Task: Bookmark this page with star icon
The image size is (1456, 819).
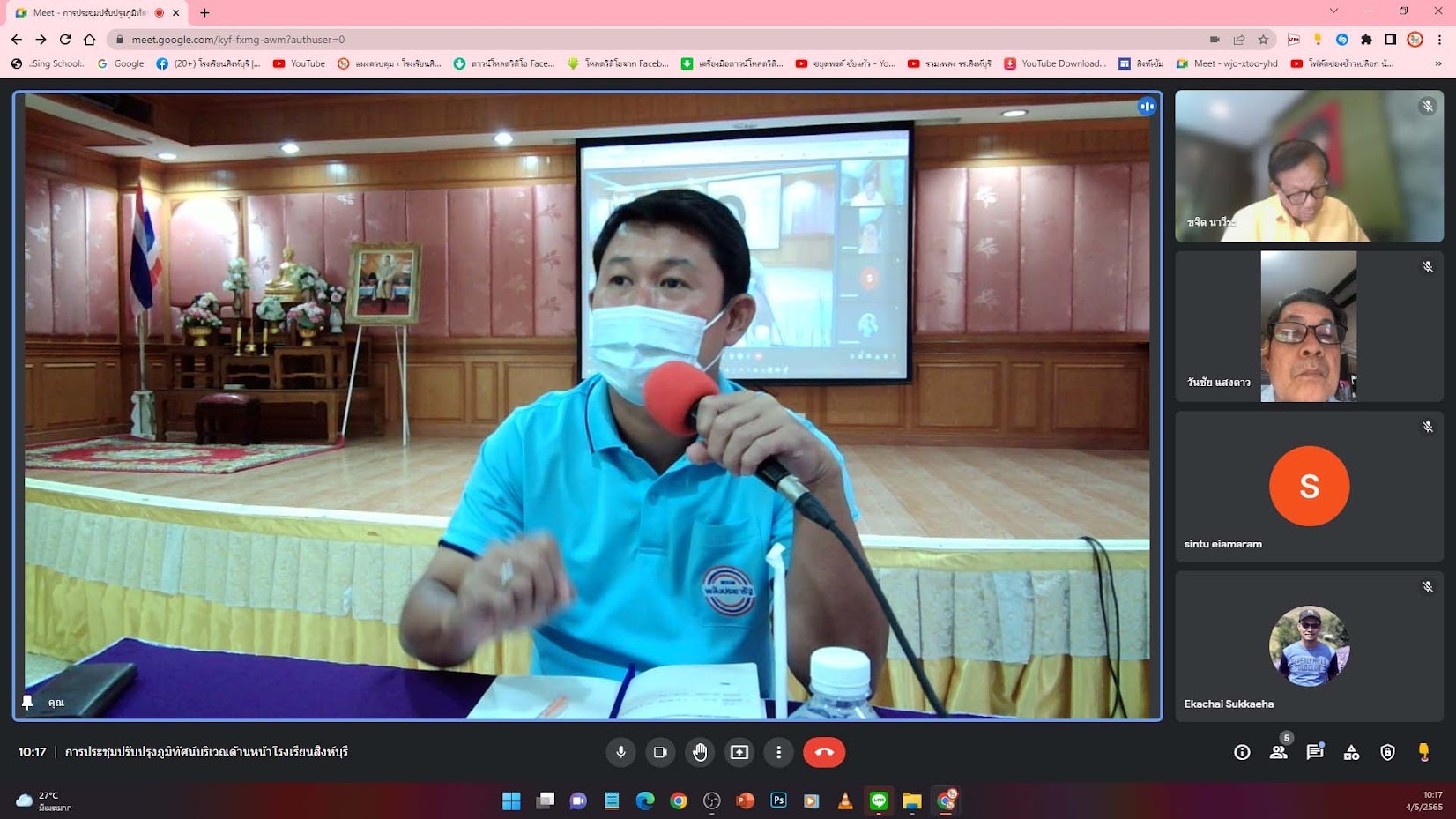Action: pyautogui.click(x=1263, y=40)
